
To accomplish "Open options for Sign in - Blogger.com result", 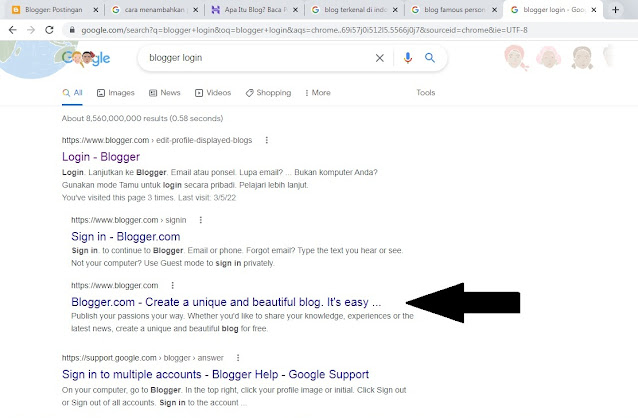I will (x=201, y=220).
